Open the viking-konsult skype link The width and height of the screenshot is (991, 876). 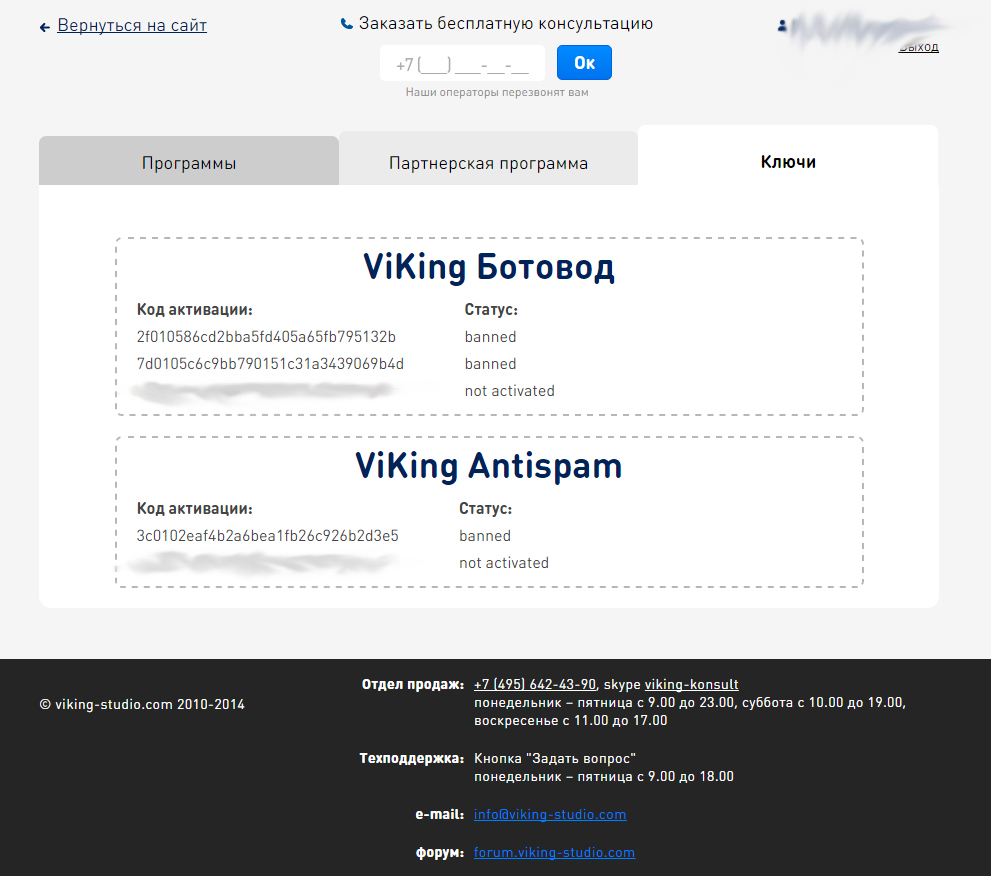[691, 684]
